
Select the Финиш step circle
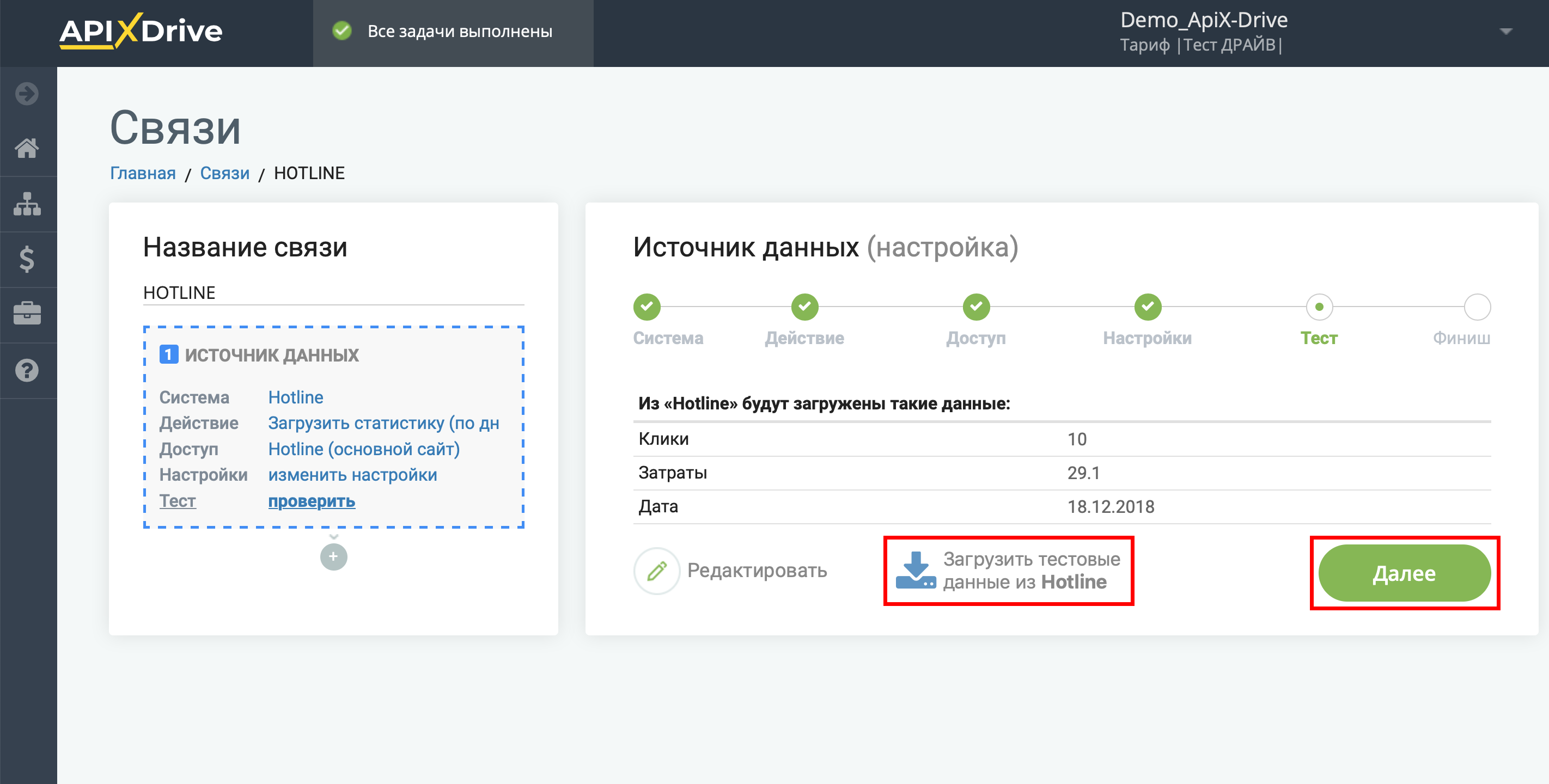tap(1477, 307)
